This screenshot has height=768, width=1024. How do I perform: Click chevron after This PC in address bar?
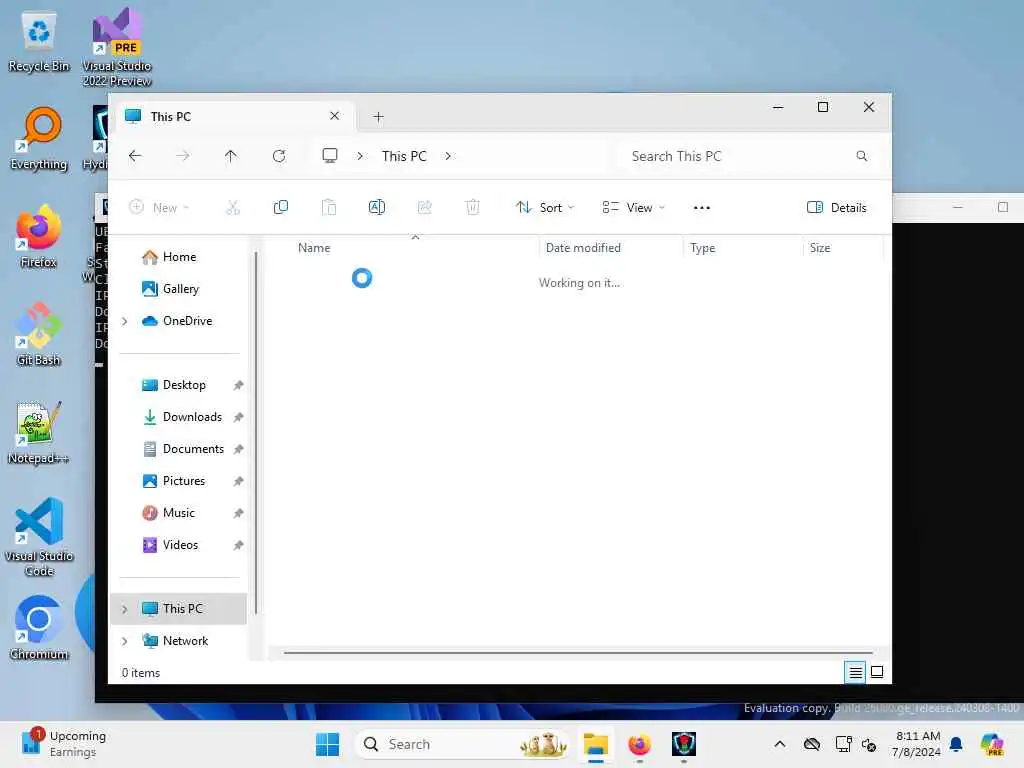click(x=448, y=156)
